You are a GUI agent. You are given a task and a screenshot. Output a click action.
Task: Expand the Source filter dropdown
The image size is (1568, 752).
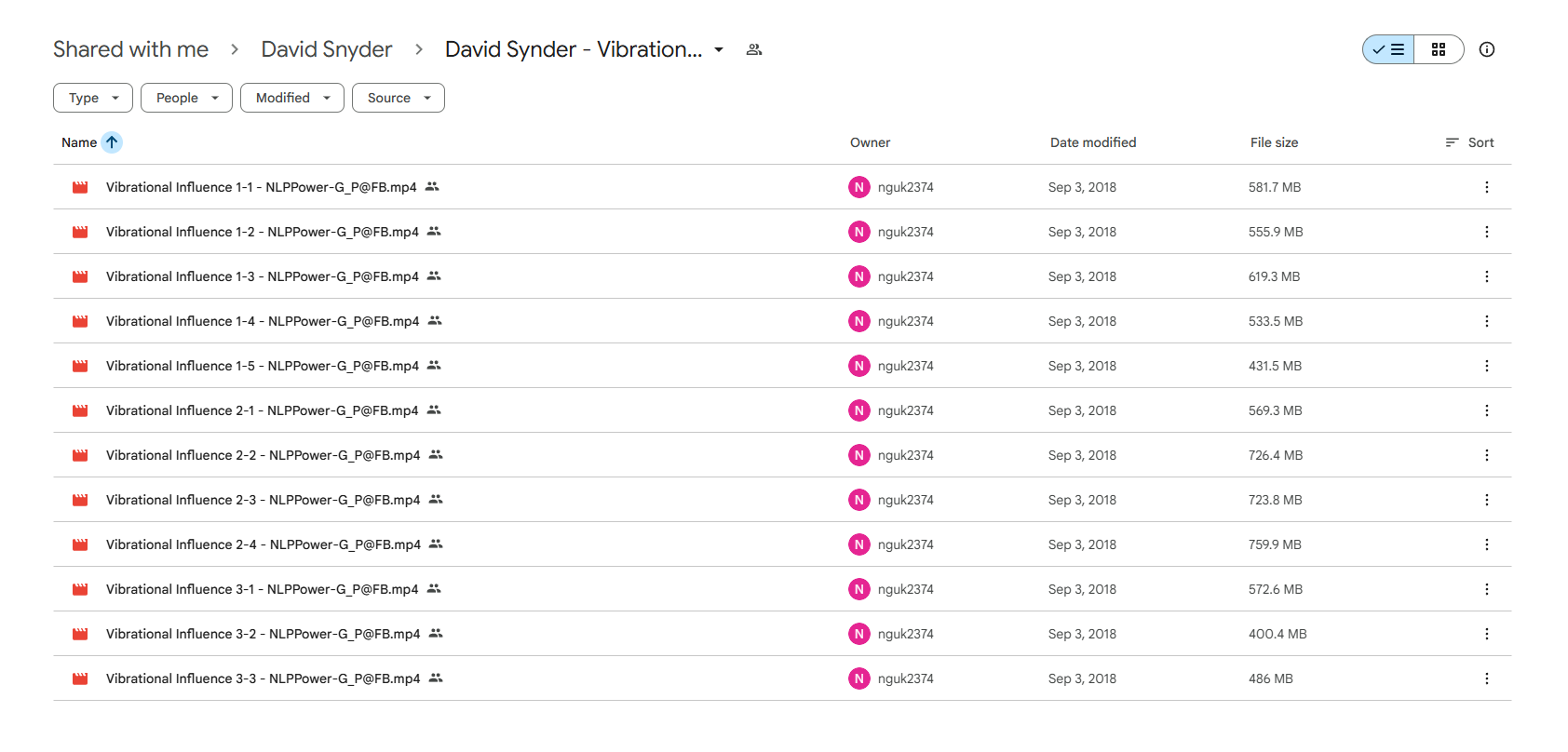coord(399,98)
